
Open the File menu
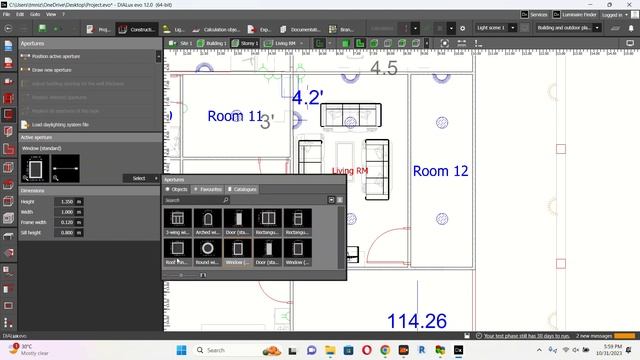[6, 14]
